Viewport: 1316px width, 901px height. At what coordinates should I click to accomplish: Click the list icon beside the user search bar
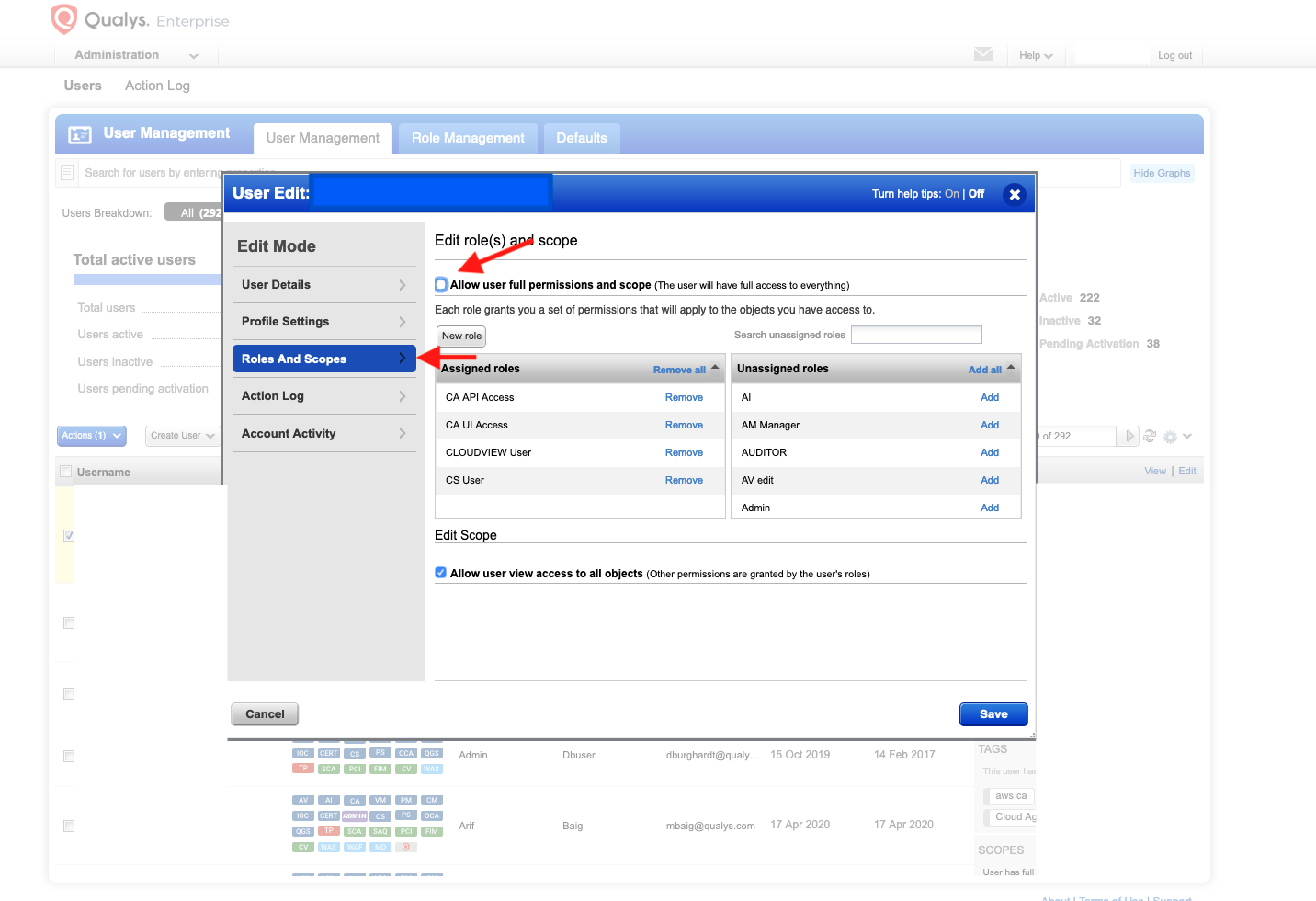click(67, 173)
